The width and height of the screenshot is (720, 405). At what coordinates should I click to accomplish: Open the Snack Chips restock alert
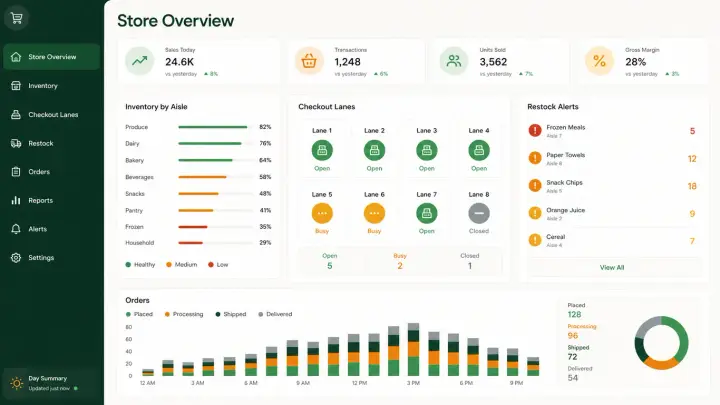click(x=612, y=186)
